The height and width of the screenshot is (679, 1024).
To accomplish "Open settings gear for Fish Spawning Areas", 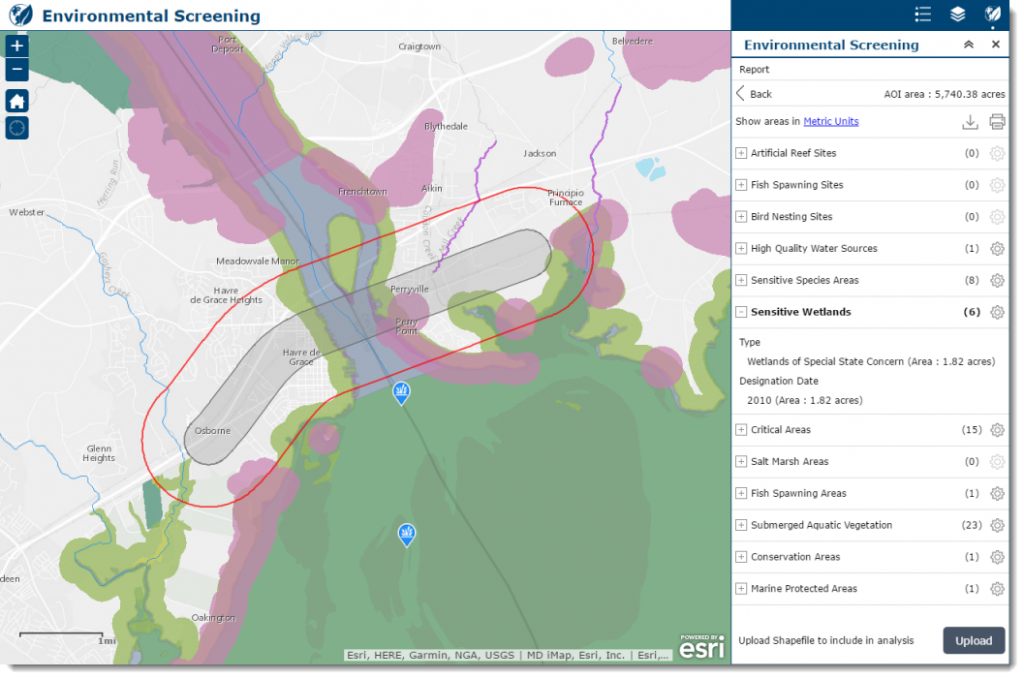I will [997, 494].
